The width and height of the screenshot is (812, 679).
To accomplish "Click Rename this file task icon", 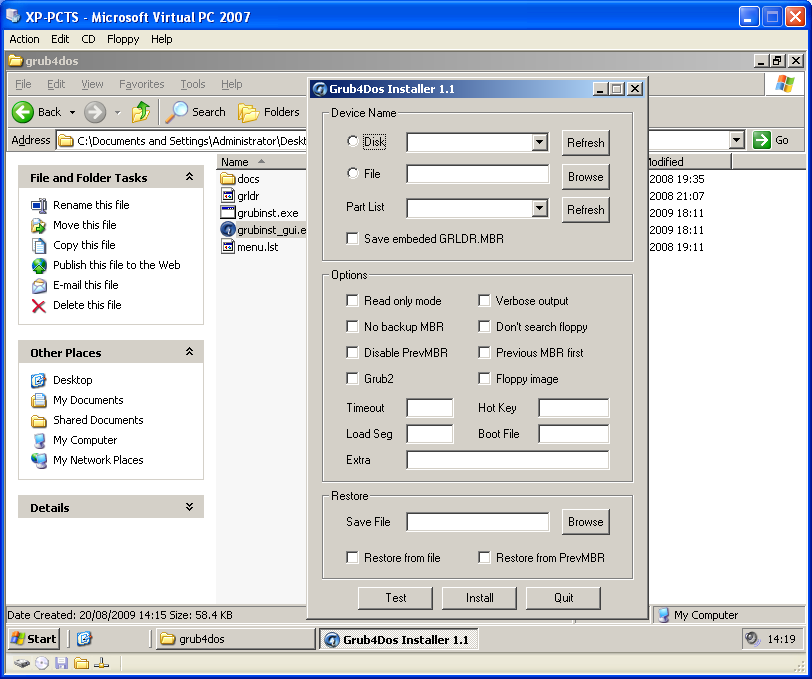I will coord(39,205).
